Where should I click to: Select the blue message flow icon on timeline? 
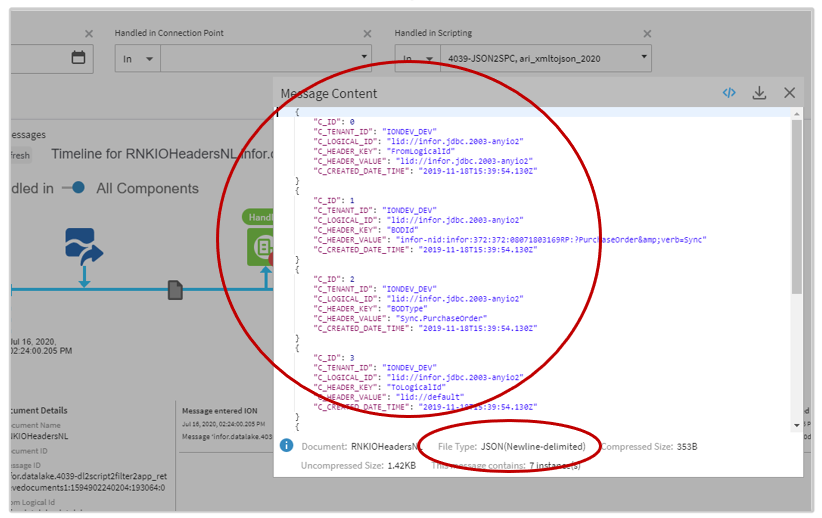(x=83, y=246)
